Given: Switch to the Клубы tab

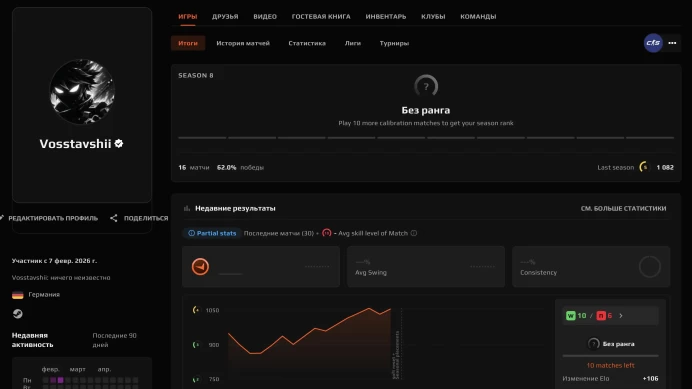Looking at the screenshot, I should pos(433,16).
